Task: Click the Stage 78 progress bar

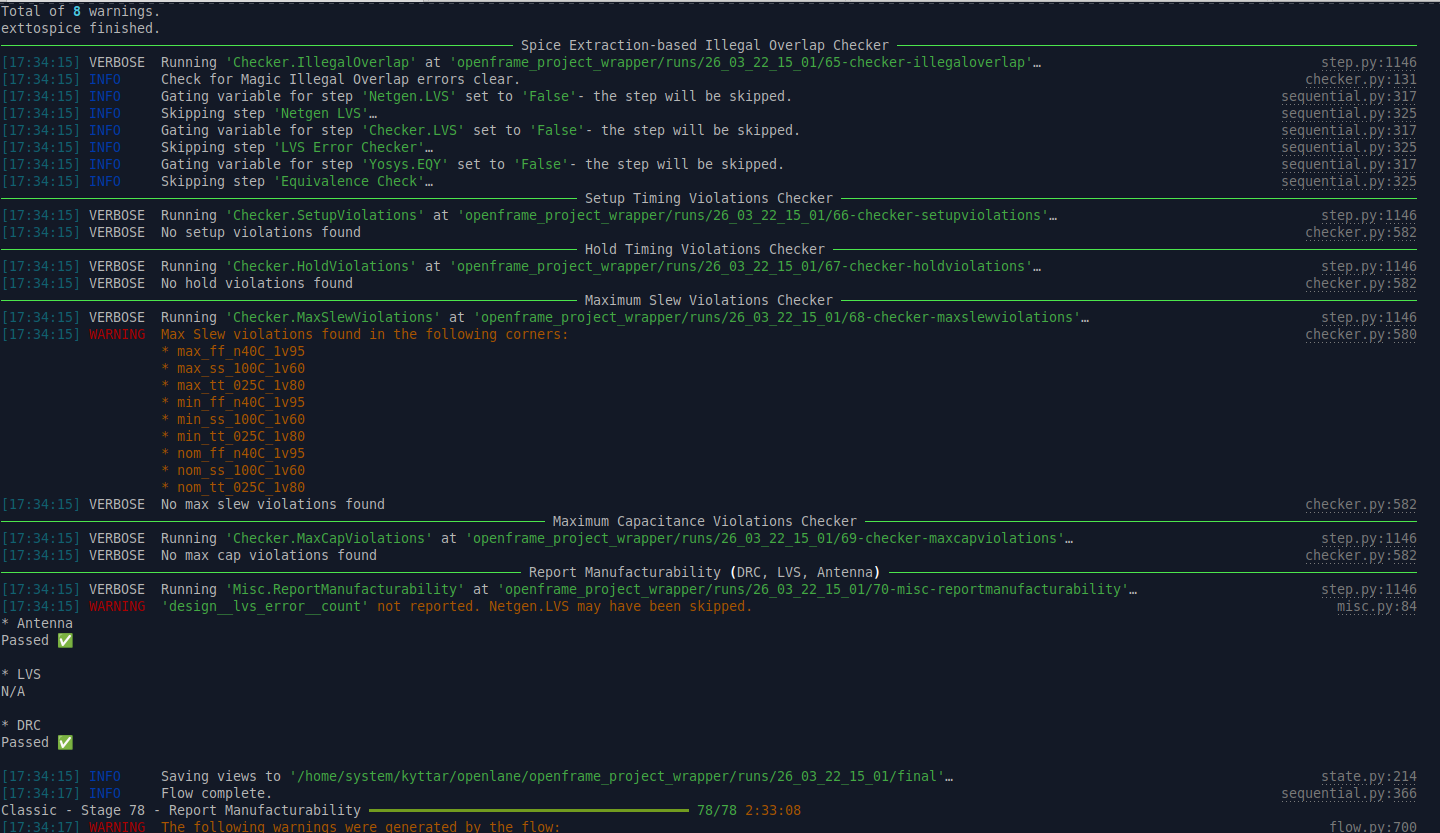Action: pos(528,810)
